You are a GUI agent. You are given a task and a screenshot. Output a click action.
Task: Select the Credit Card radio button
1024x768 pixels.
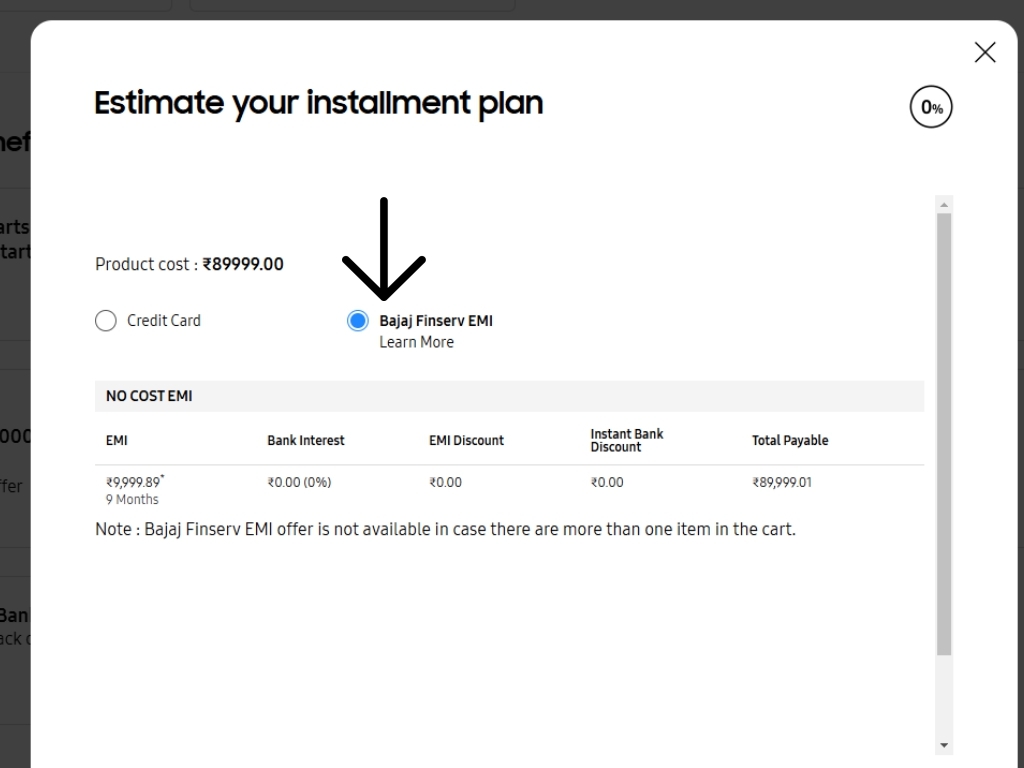106,321
